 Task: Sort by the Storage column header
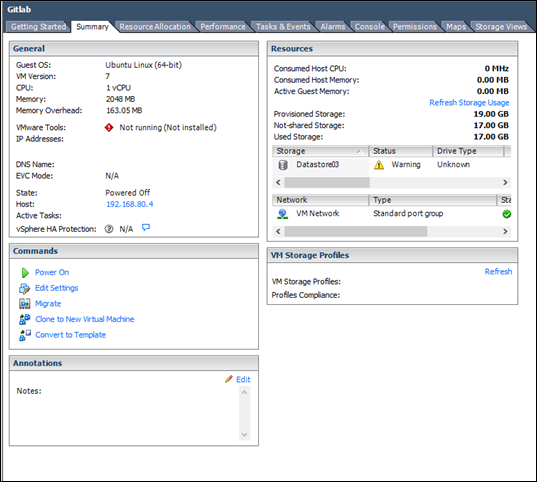click(x=320, y=151)
